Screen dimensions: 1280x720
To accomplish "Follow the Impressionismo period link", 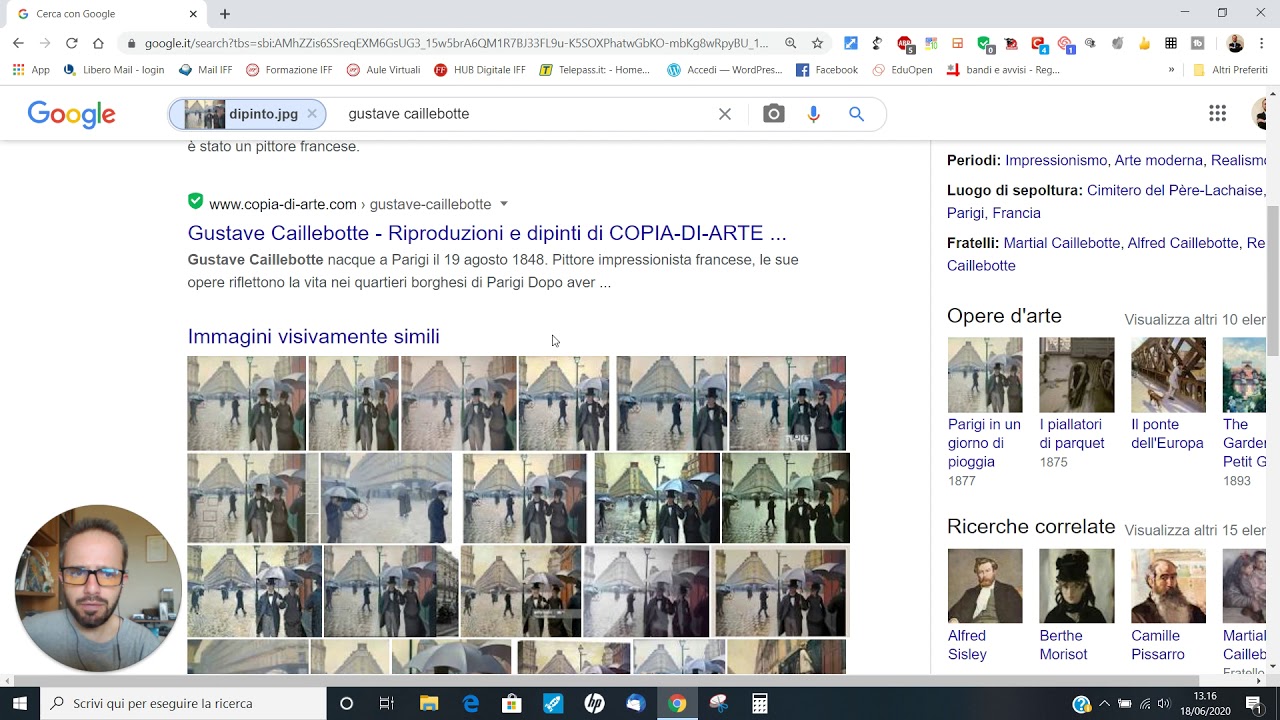I will (x=1056, y=160).
